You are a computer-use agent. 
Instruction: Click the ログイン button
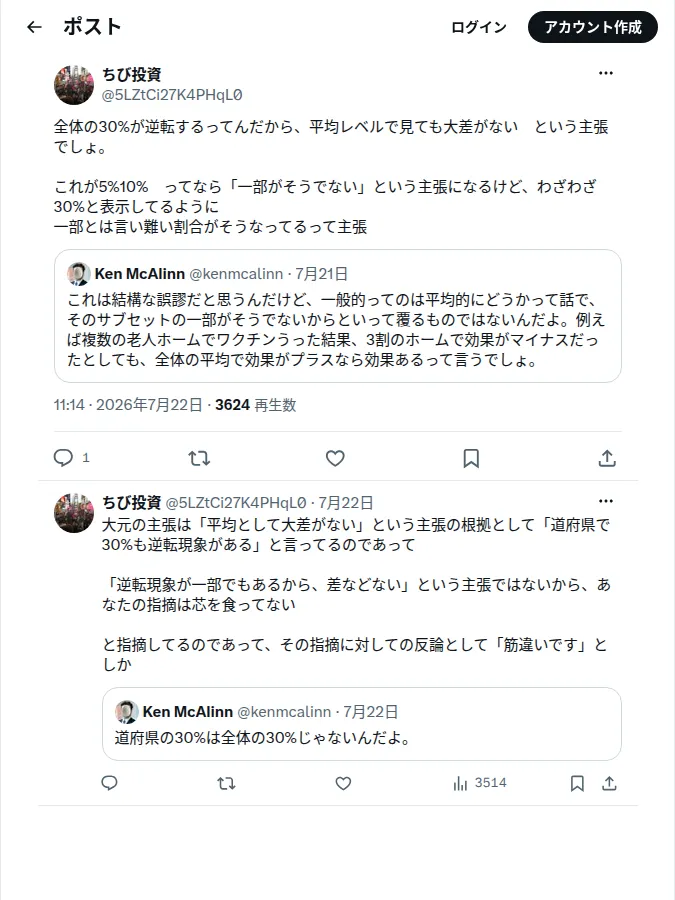click(x=479, y=27)
